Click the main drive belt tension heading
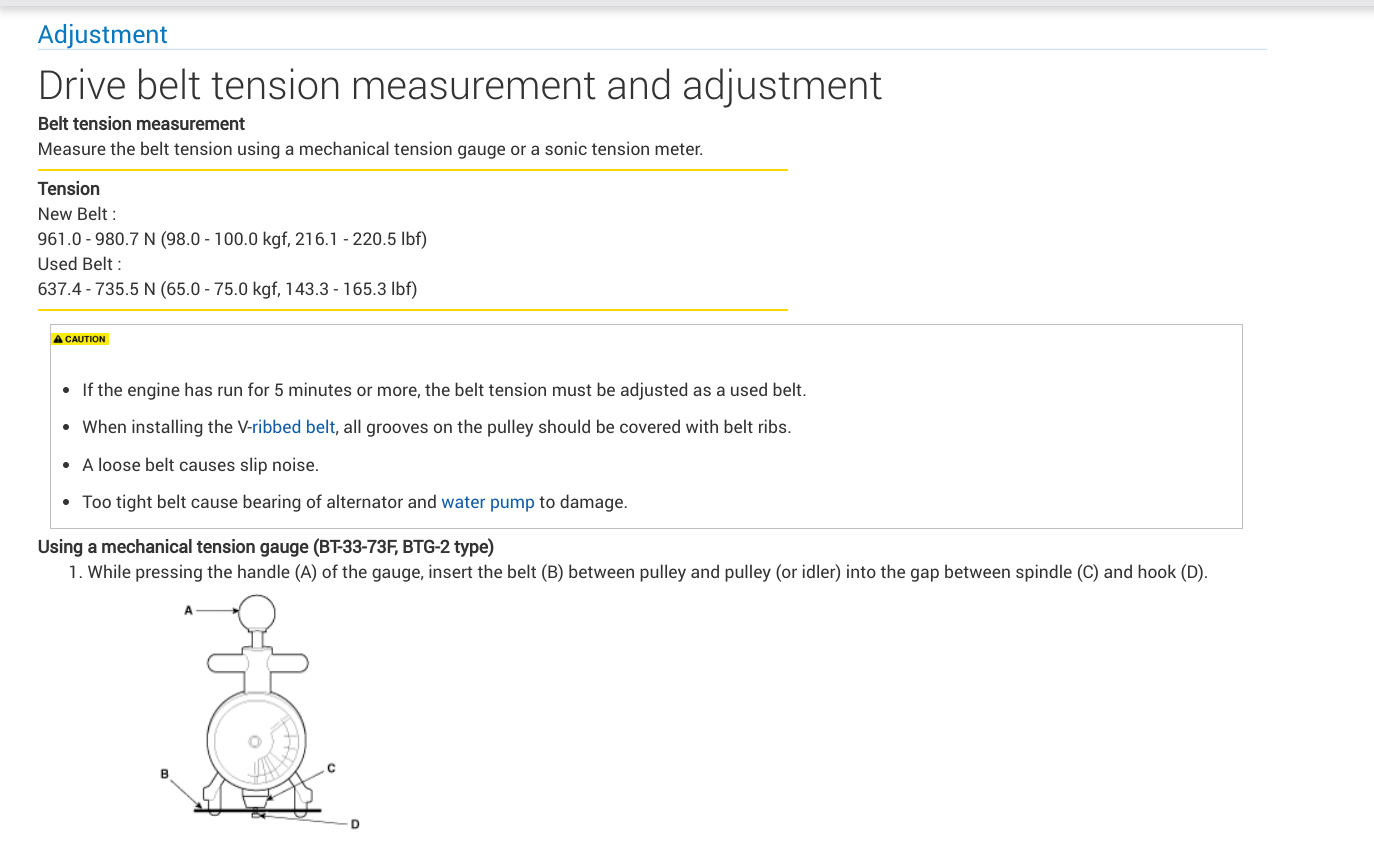This screenshot has height=842, width=1374. point(460,86)
